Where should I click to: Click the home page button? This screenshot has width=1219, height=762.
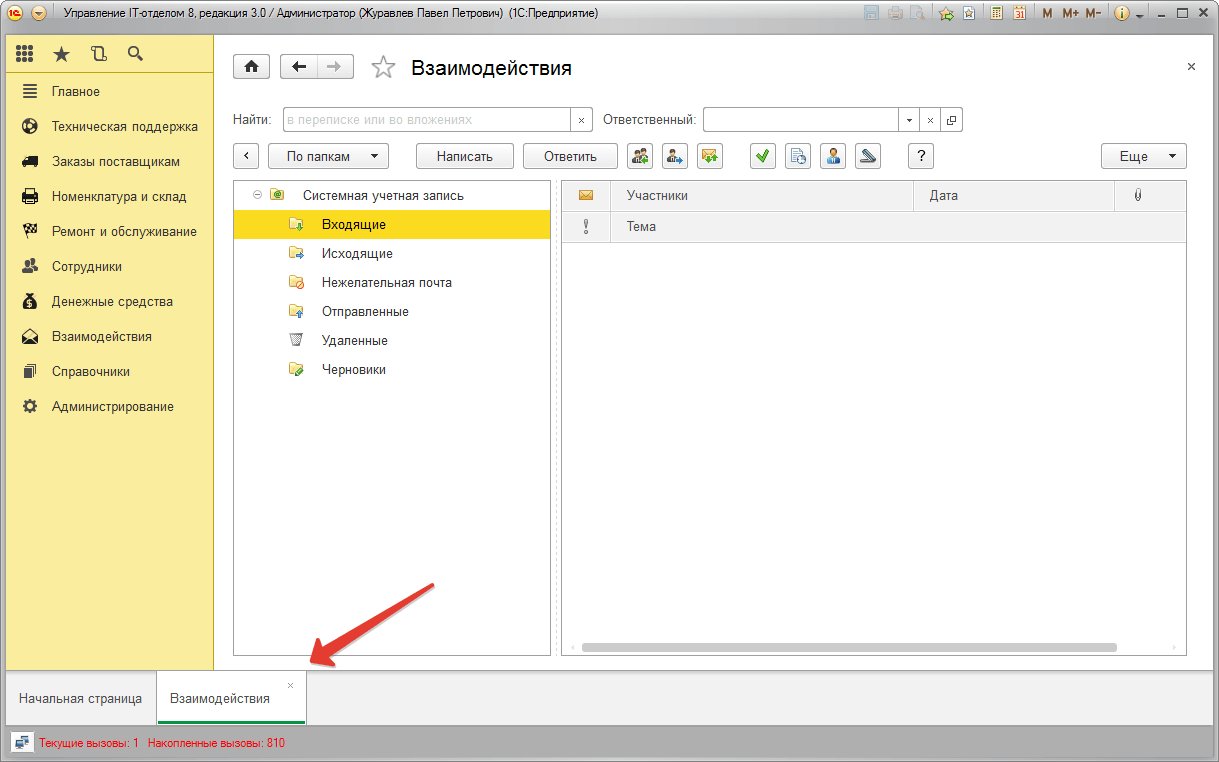[x=251, y=67]
